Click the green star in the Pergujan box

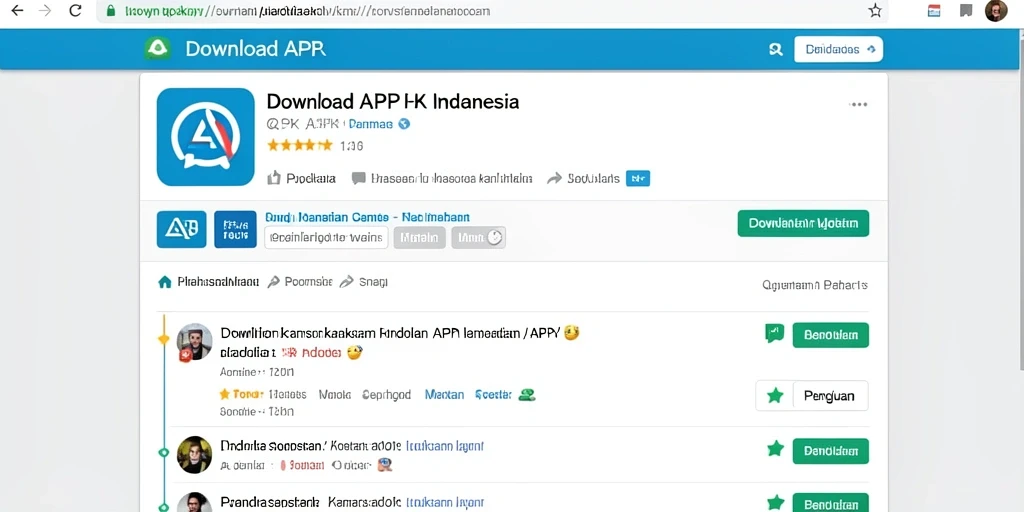coord(775,396)
